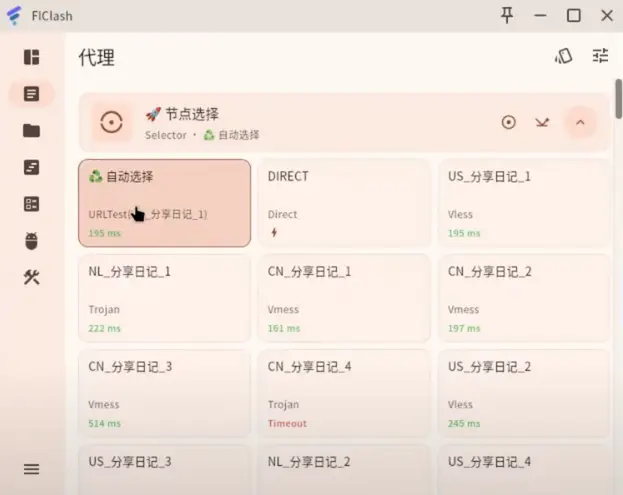This screenshot has width=623, height=495.
Task: Select US_分享日记_4 proxy card
Action: [524, 470]
